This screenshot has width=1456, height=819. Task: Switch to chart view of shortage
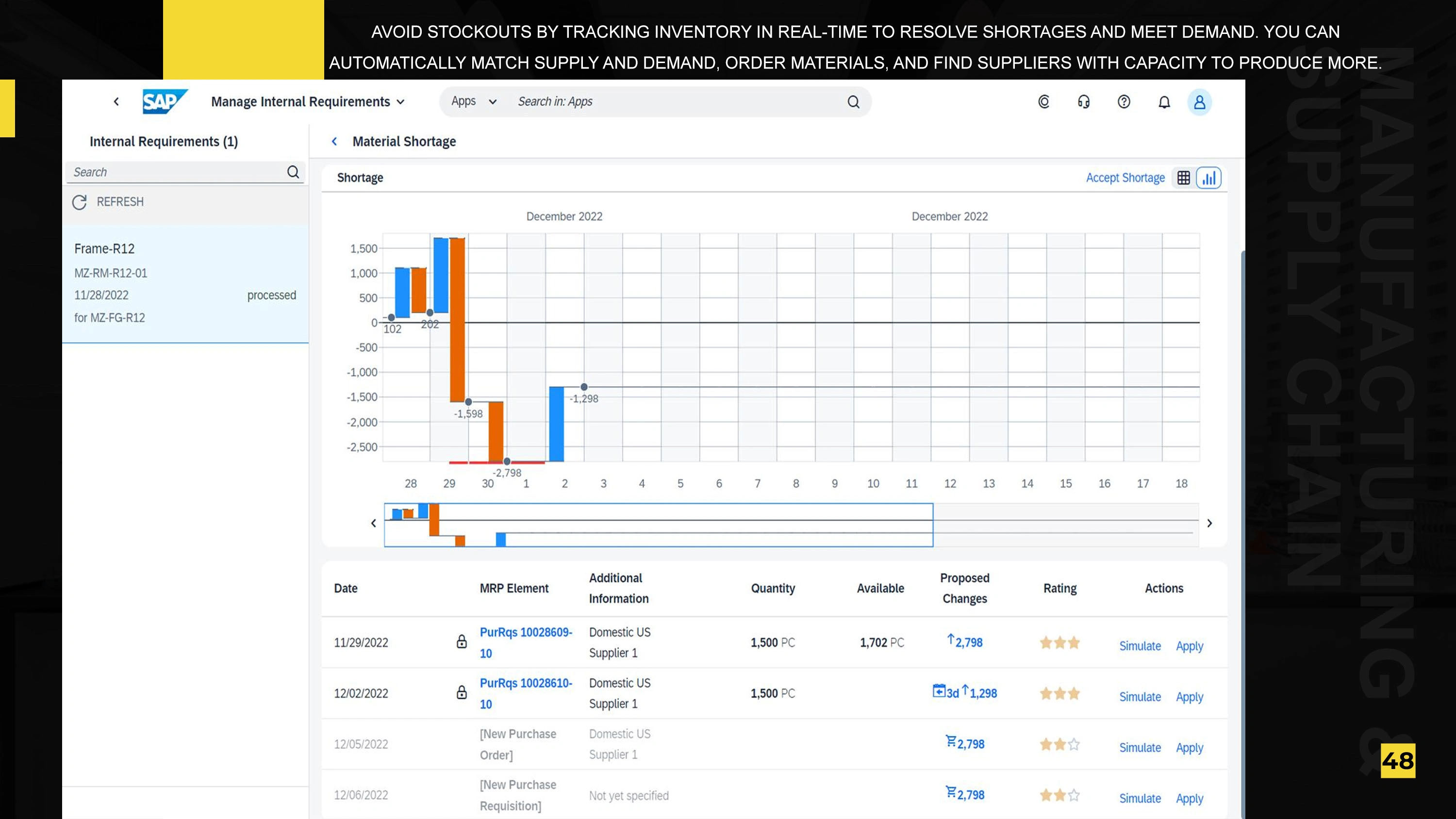pyautogui.click(x=1208, y=178)
